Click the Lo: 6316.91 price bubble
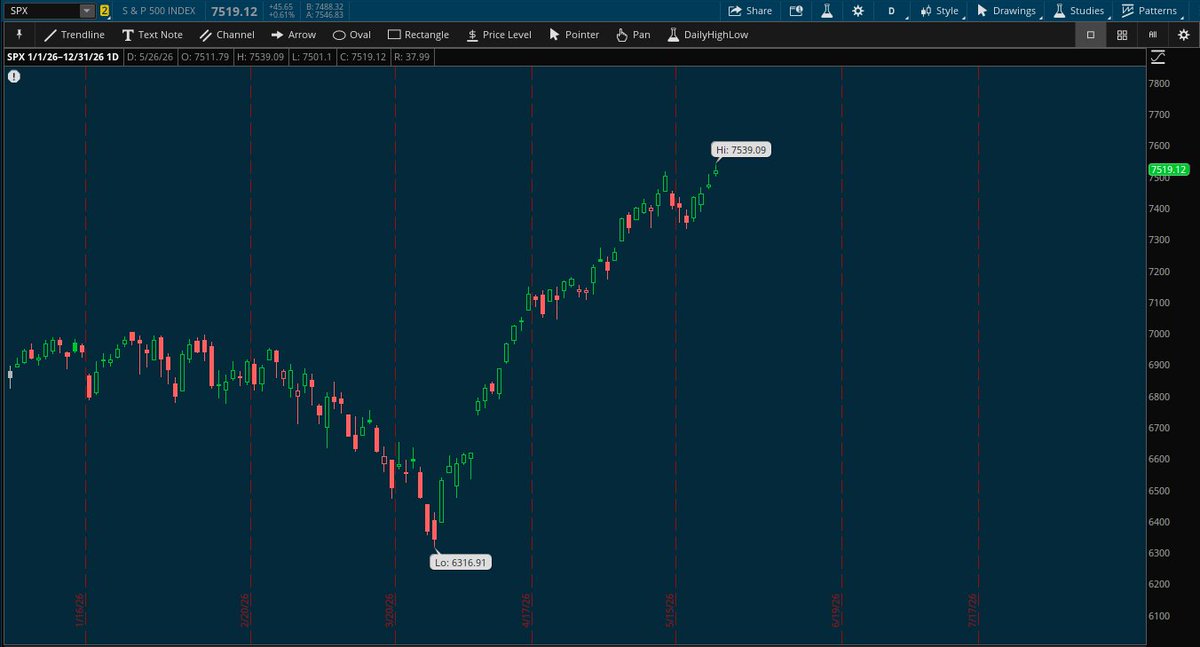 point(461,563)
